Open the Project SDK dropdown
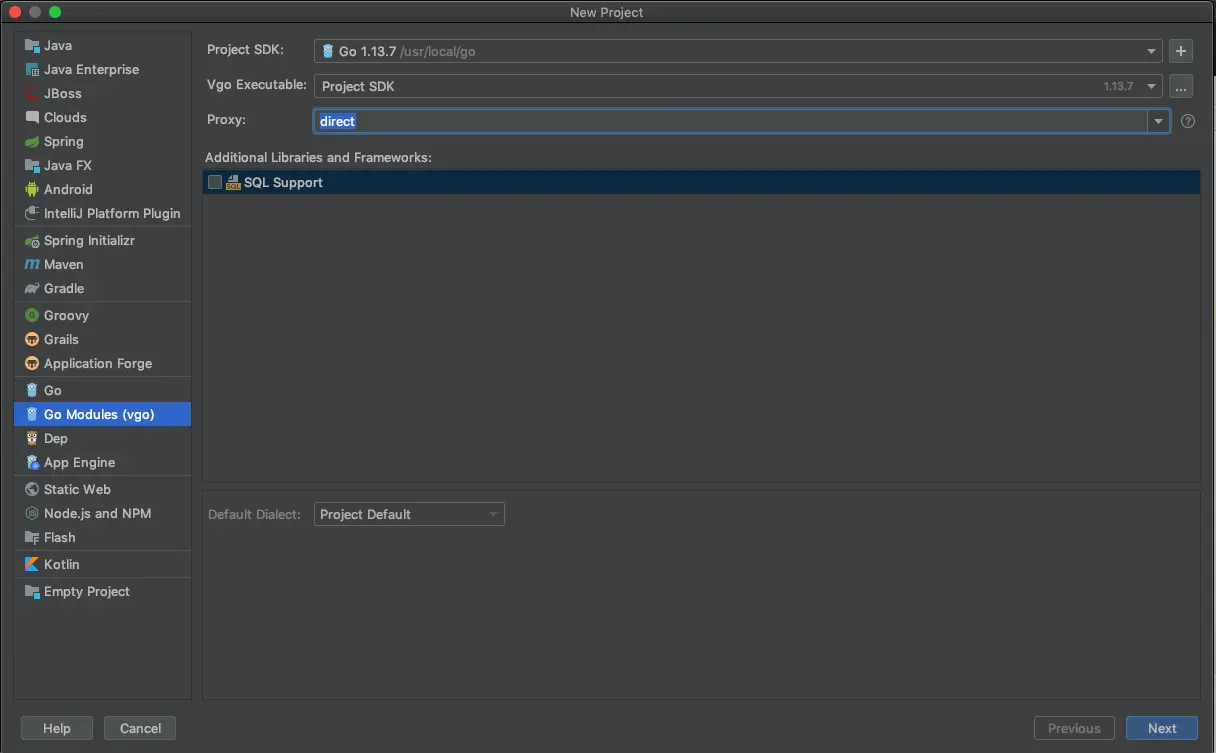The height and width of the screenshot is (753, 1216). (x=738, y=51)
